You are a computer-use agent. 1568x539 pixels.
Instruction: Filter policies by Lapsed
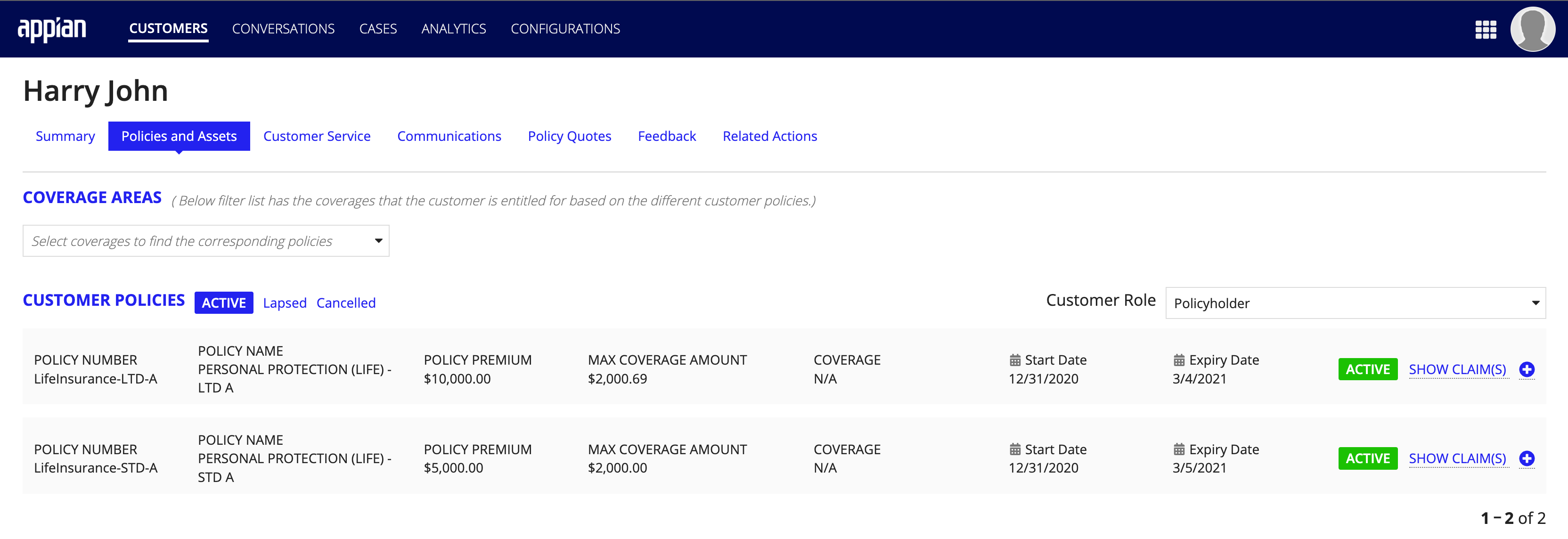click(284, 303)
